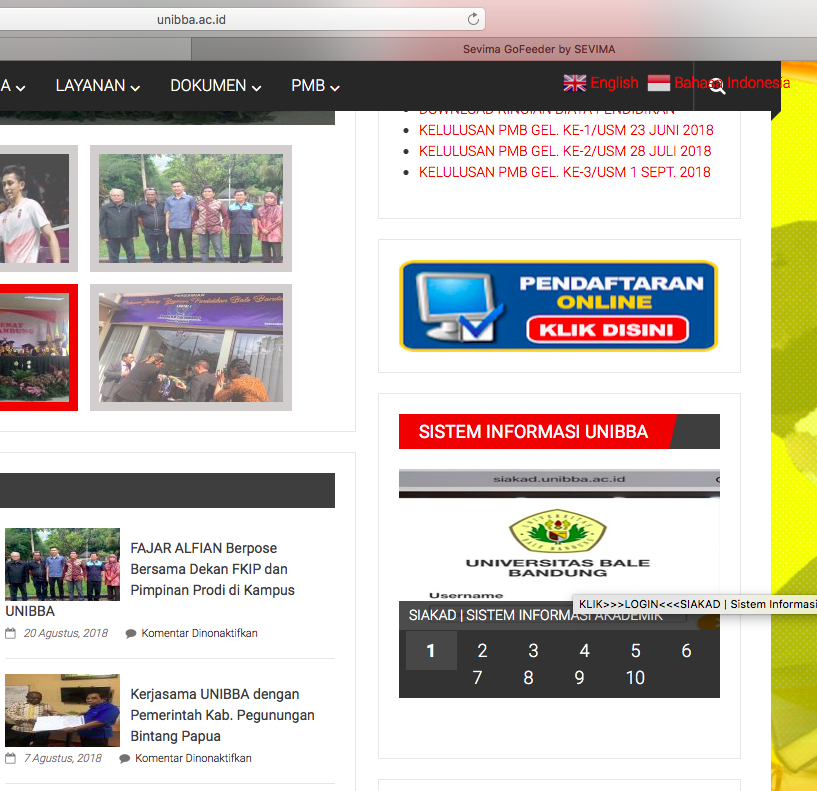817x791 pixels.
Task: Click Komentar Dinonaktifkan under the Kerjasama UNIBBA post
Action: tap(193, 758)
